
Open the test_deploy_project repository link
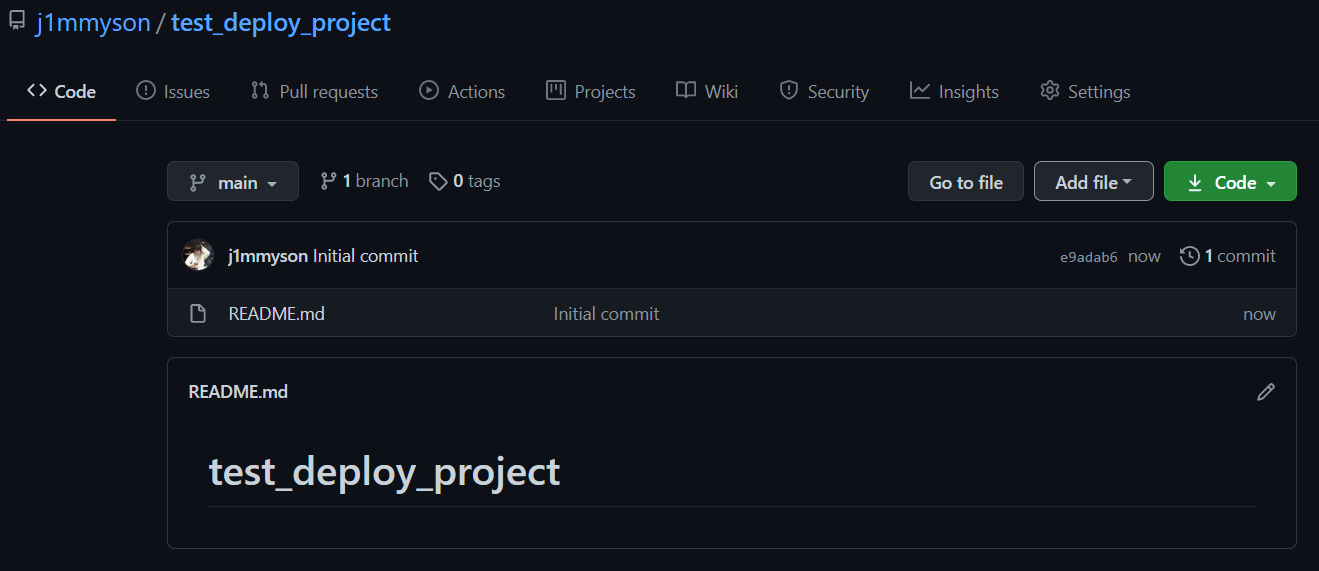281,22
